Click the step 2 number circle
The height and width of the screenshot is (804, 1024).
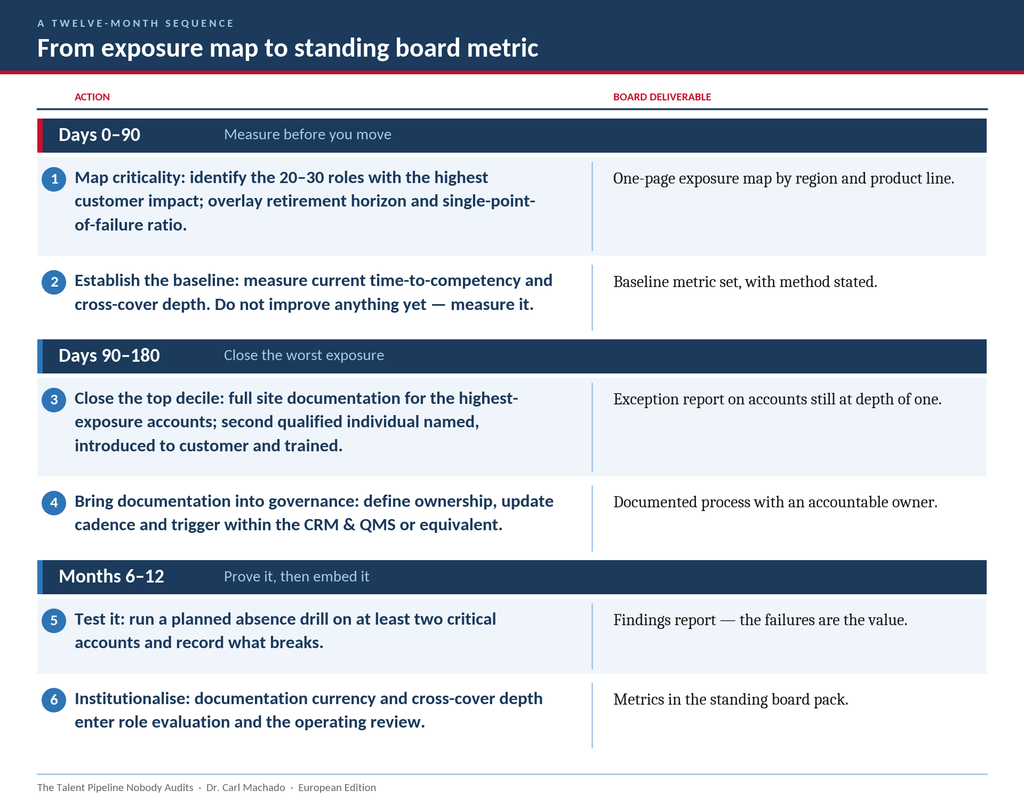point(54,282)
